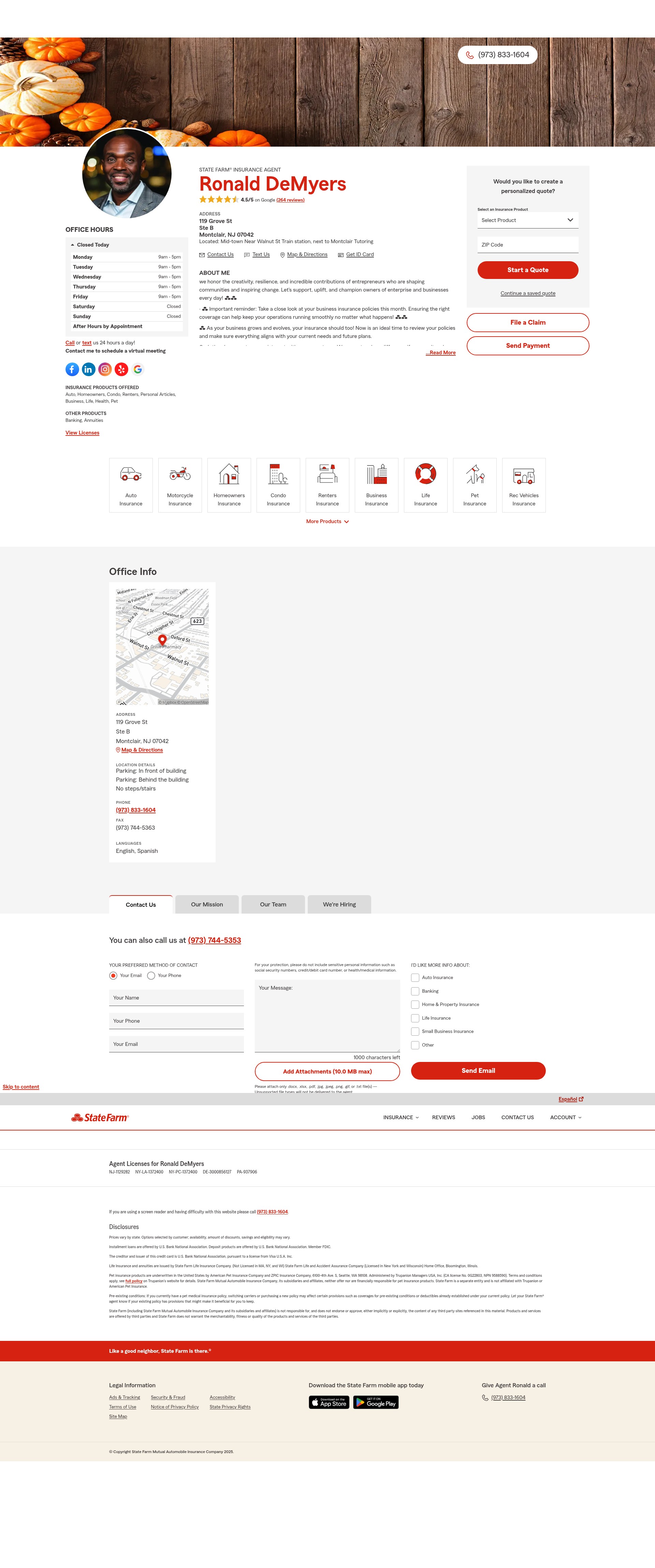Switch to the We're Hiring tab
This screenshot has height=1568, width=655.
(x=340, y=904)
